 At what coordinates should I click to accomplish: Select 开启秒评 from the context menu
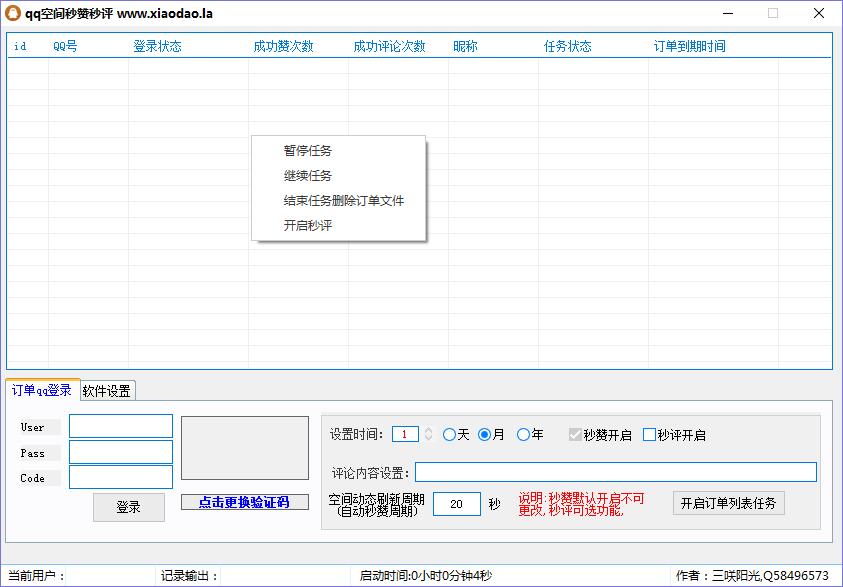pyautogui.click(x=308, y=226)
